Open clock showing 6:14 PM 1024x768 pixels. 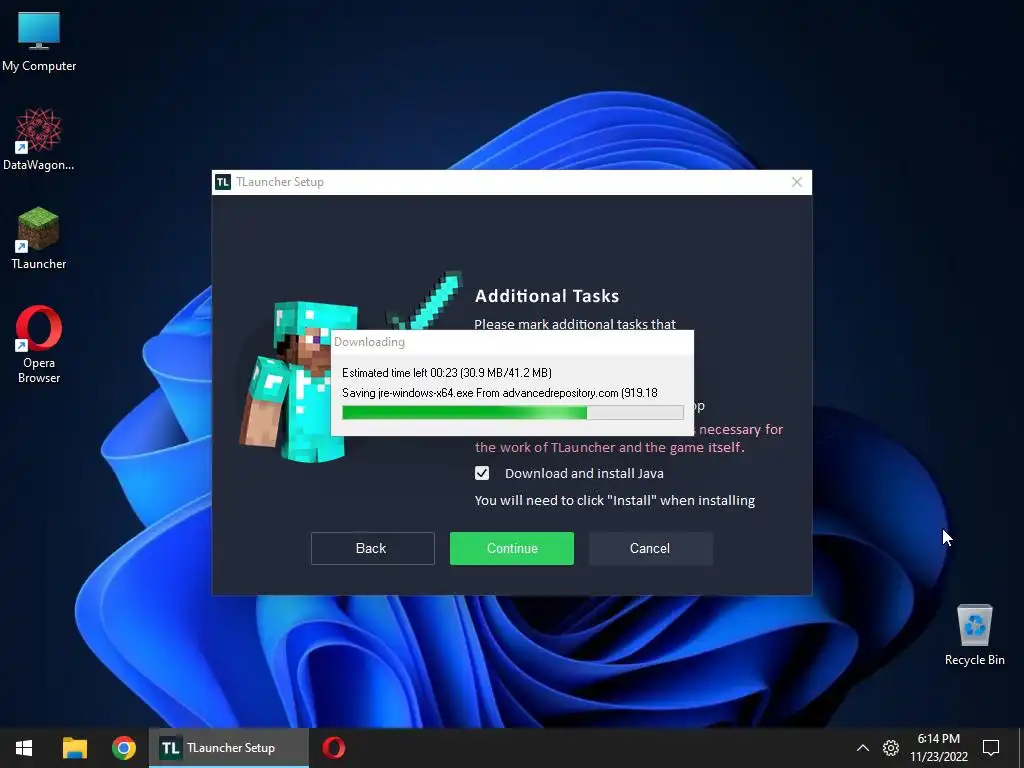pos(938,748)
